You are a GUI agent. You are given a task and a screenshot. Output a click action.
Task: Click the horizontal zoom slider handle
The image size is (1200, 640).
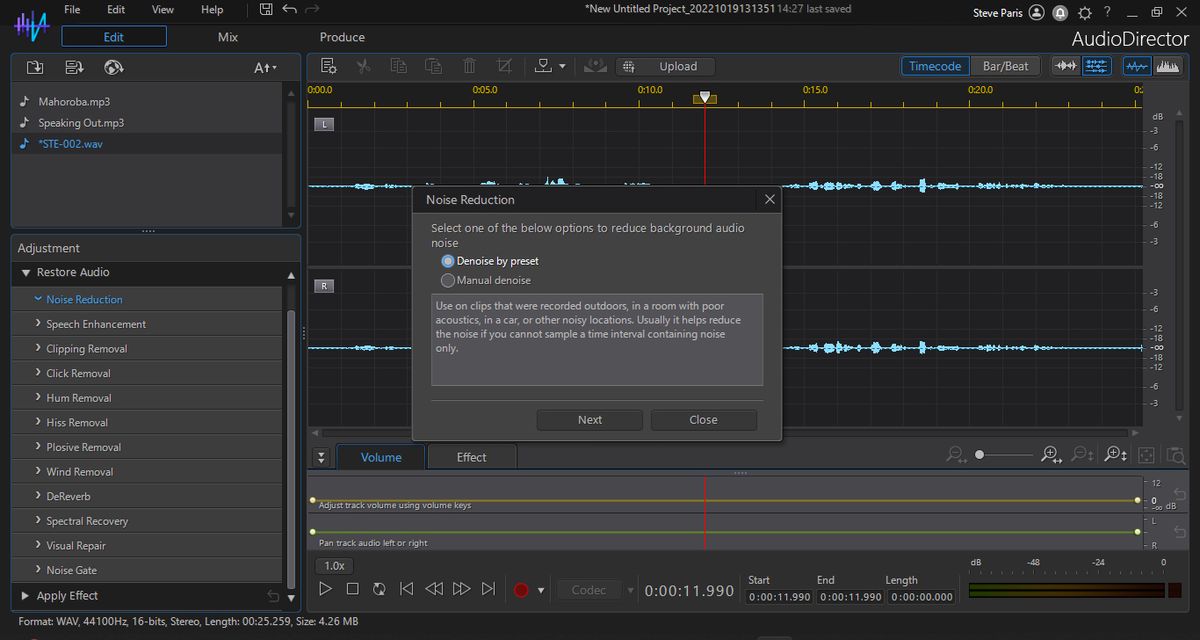(x=980, y=455)
